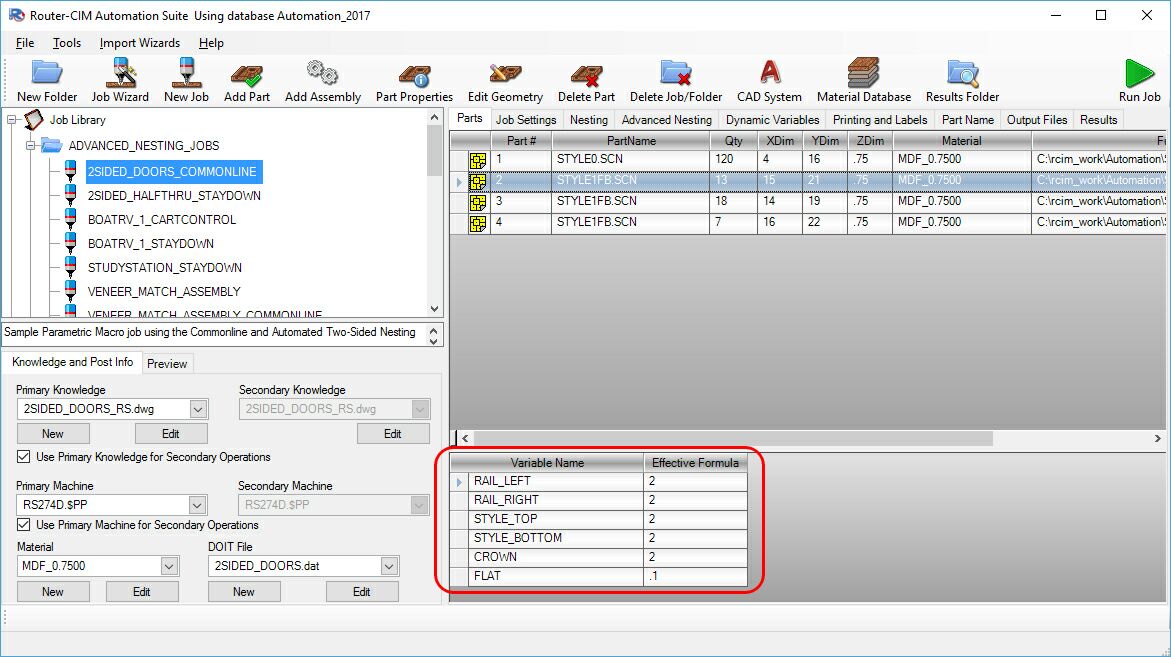
Task: Create a new DOIT file with New button
Action: 243,591
